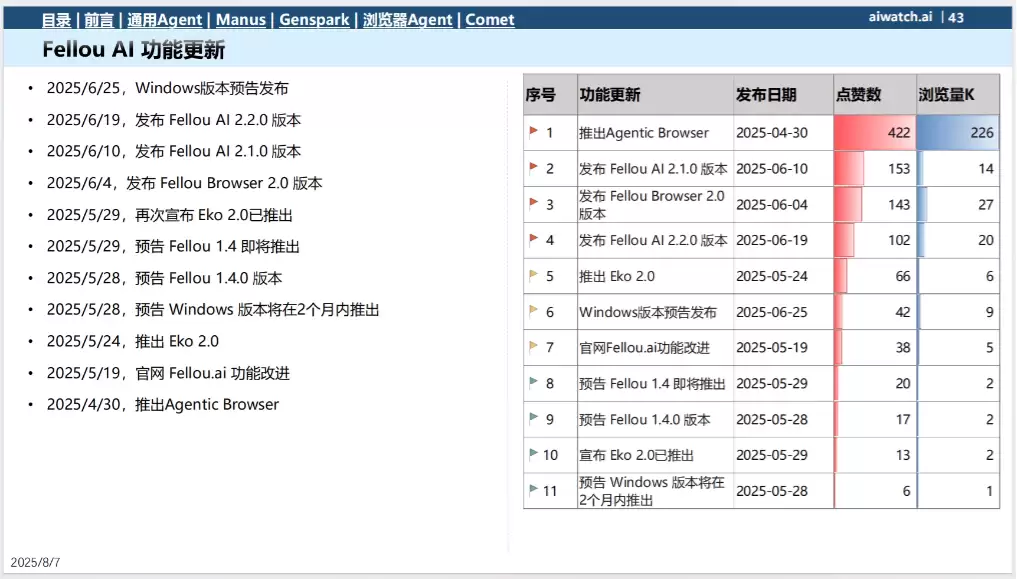Jump to the Genspark section link

[x=314, y=20]
